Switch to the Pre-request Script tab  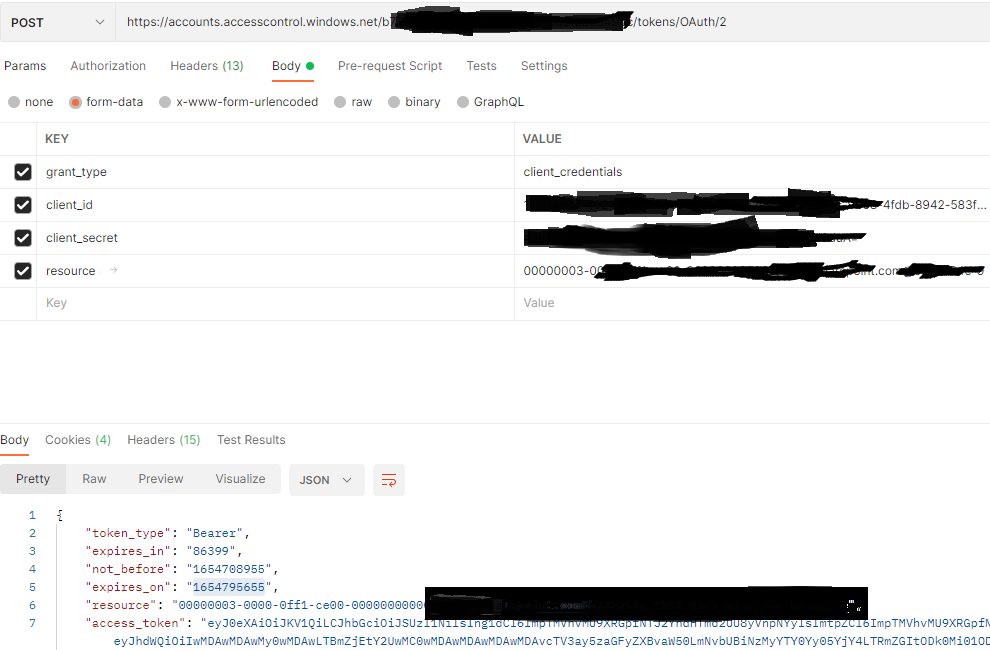pyautogui.click(x=390, y=66)
